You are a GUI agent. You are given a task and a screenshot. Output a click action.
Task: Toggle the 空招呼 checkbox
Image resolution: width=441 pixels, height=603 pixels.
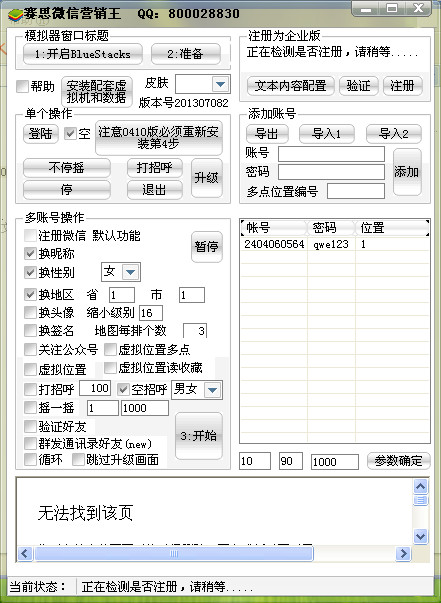(123, 389)
